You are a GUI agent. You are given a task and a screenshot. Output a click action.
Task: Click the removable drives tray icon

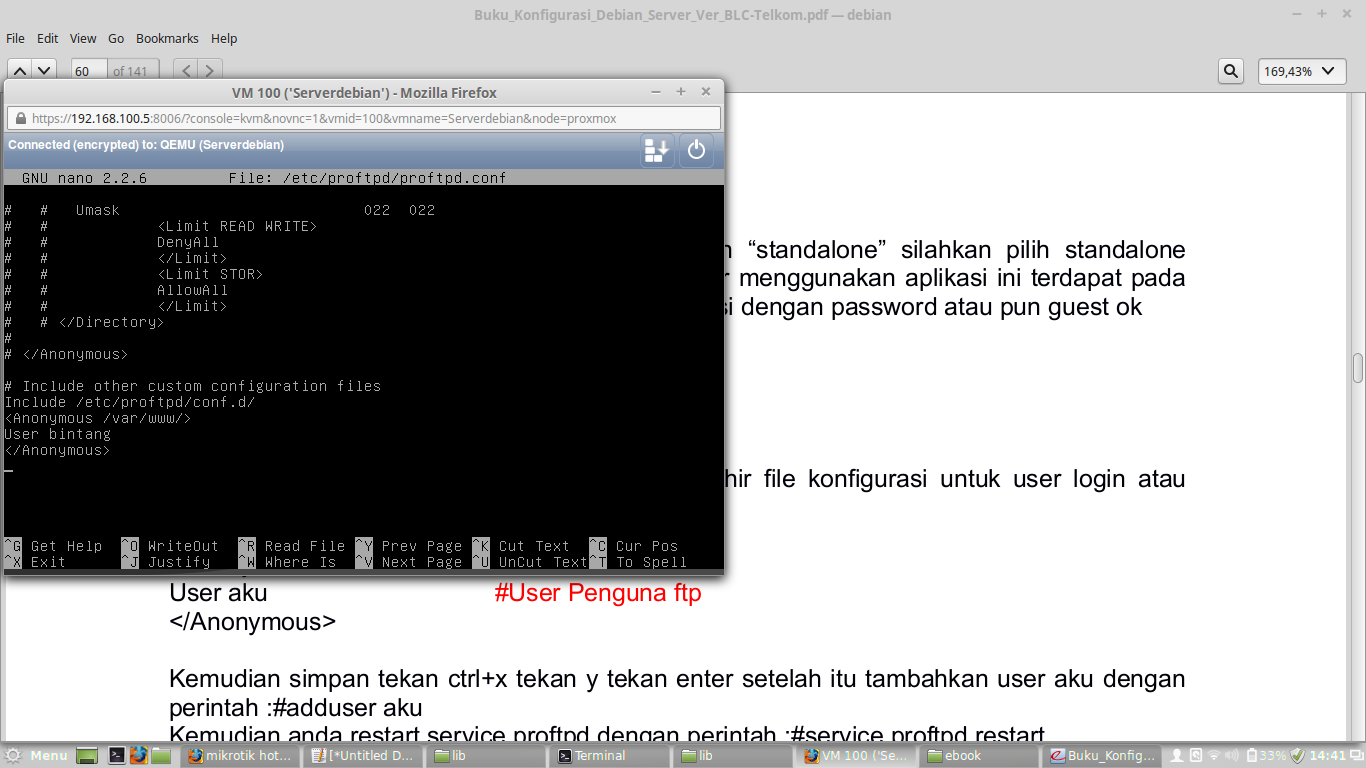point(1196,756)
